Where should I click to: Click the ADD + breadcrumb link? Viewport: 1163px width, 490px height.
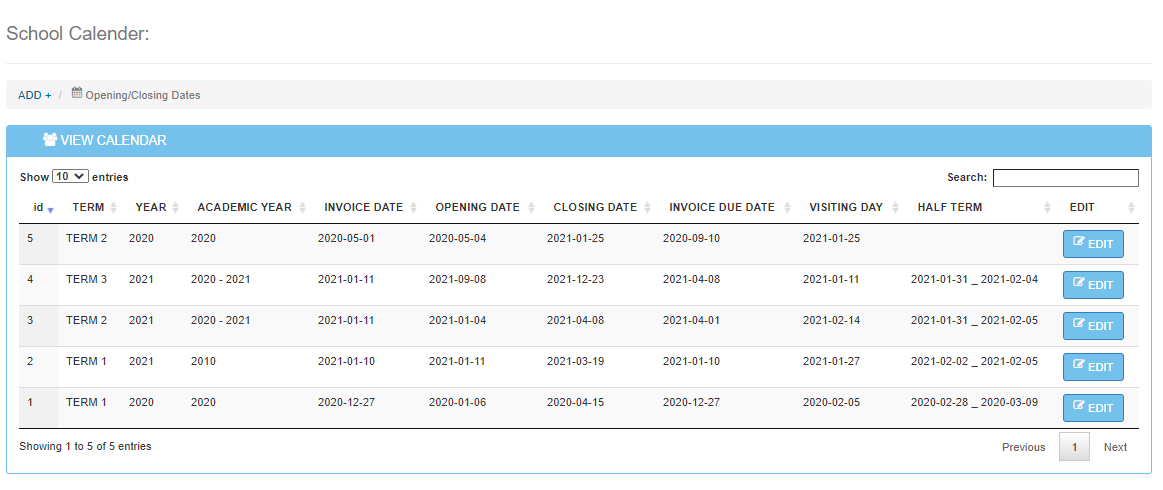(x=35, y=95)
